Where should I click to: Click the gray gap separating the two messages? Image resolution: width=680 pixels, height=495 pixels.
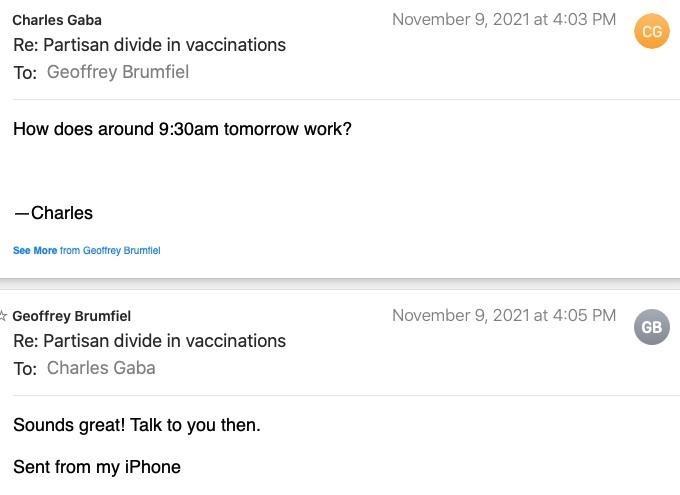340,284
